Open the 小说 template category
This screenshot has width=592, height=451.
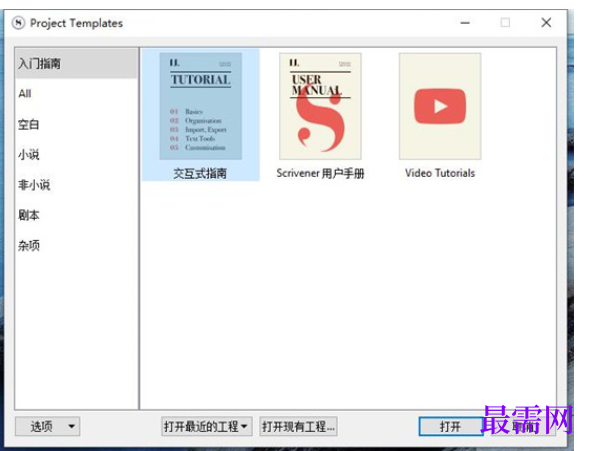[76, 154]
